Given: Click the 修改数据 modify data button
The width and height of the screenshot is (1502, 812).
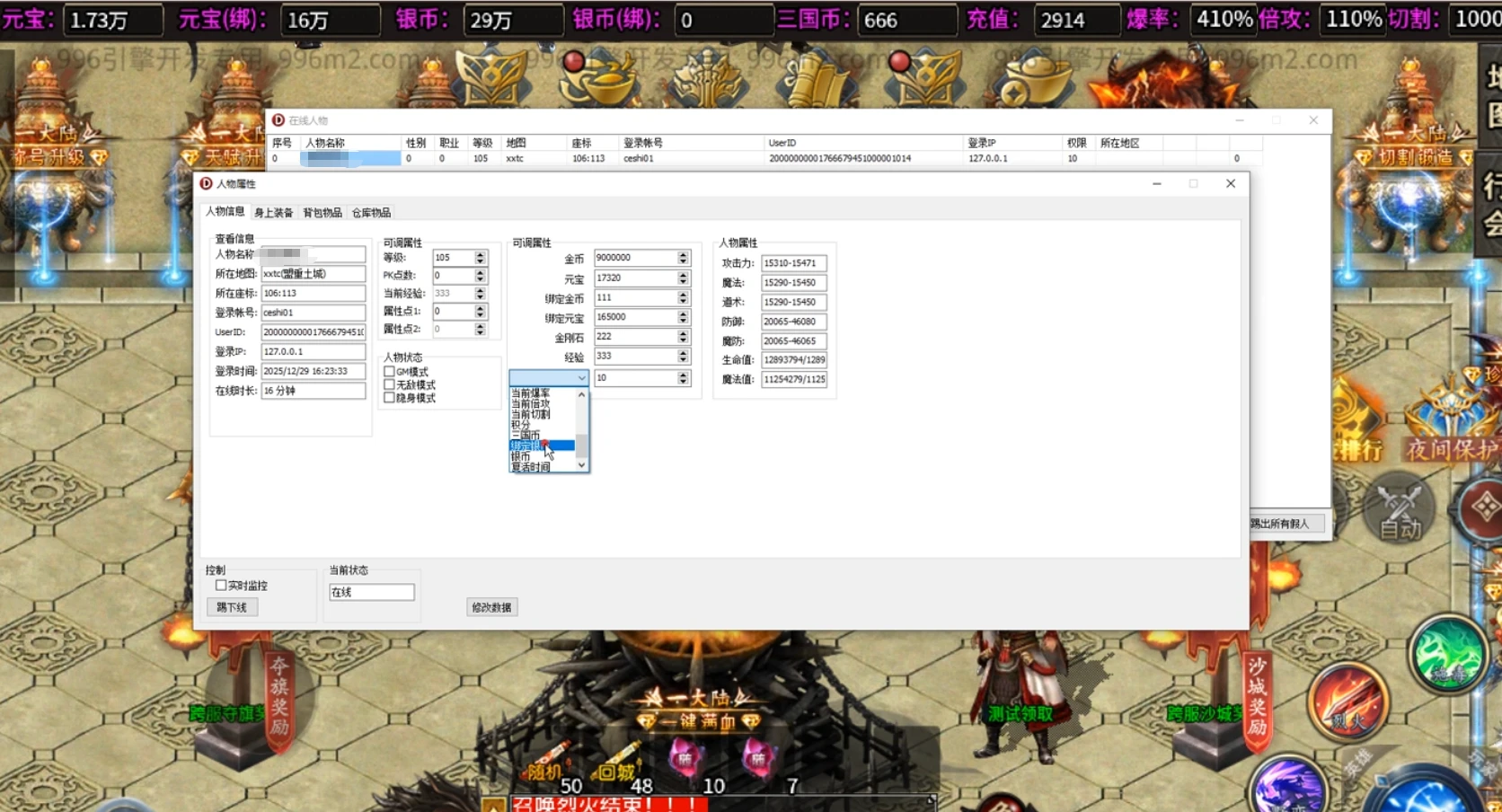Looking at the screenshot, I should (491, 607).
